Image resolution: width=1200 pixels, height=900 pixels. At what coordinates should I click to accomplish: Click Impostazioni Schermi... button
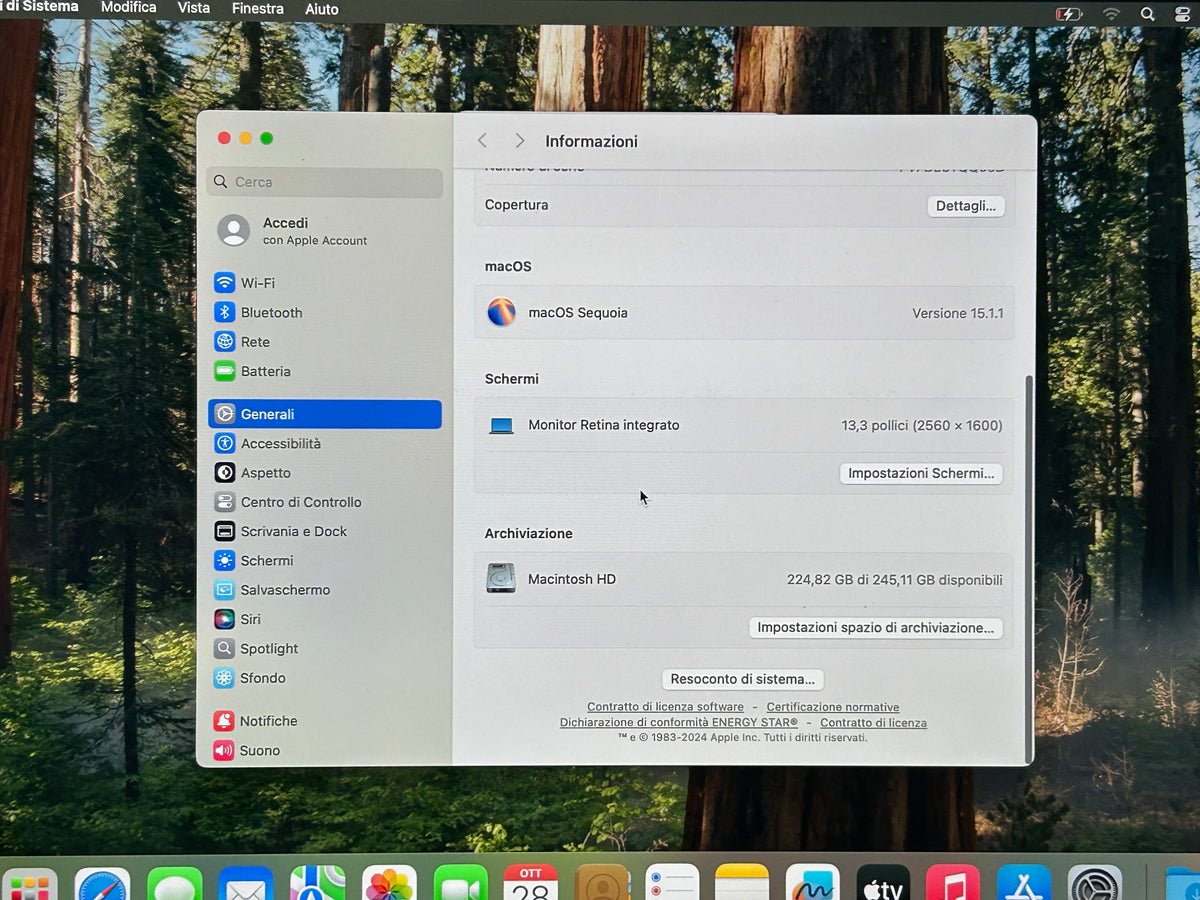tap(921, 473)
